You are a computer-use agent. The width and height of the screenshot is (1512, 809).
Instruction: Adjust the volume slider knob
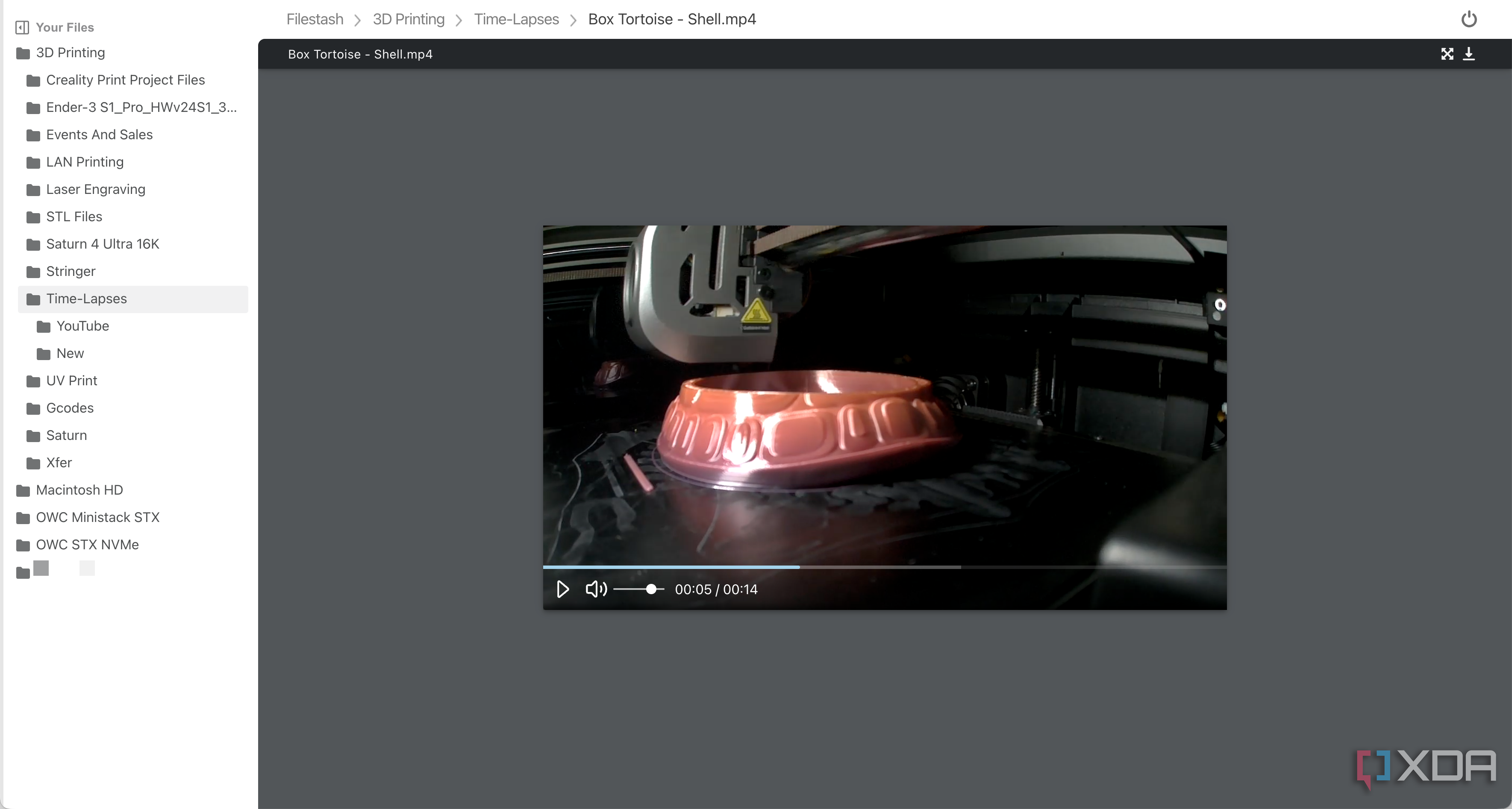click(651, 589)
